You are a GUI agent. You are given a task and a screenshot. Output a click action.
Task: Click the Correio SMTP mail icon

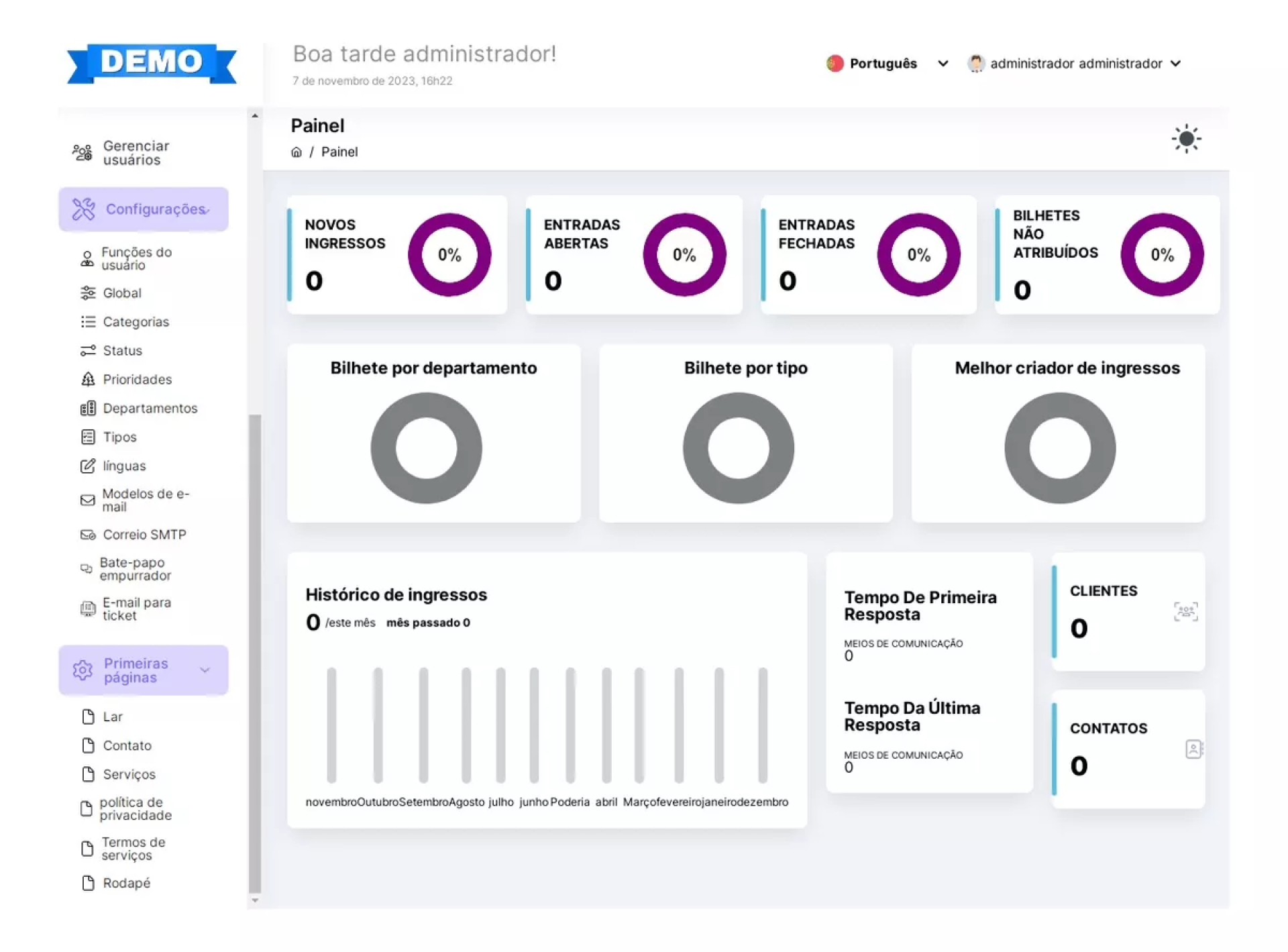(88, 535)
